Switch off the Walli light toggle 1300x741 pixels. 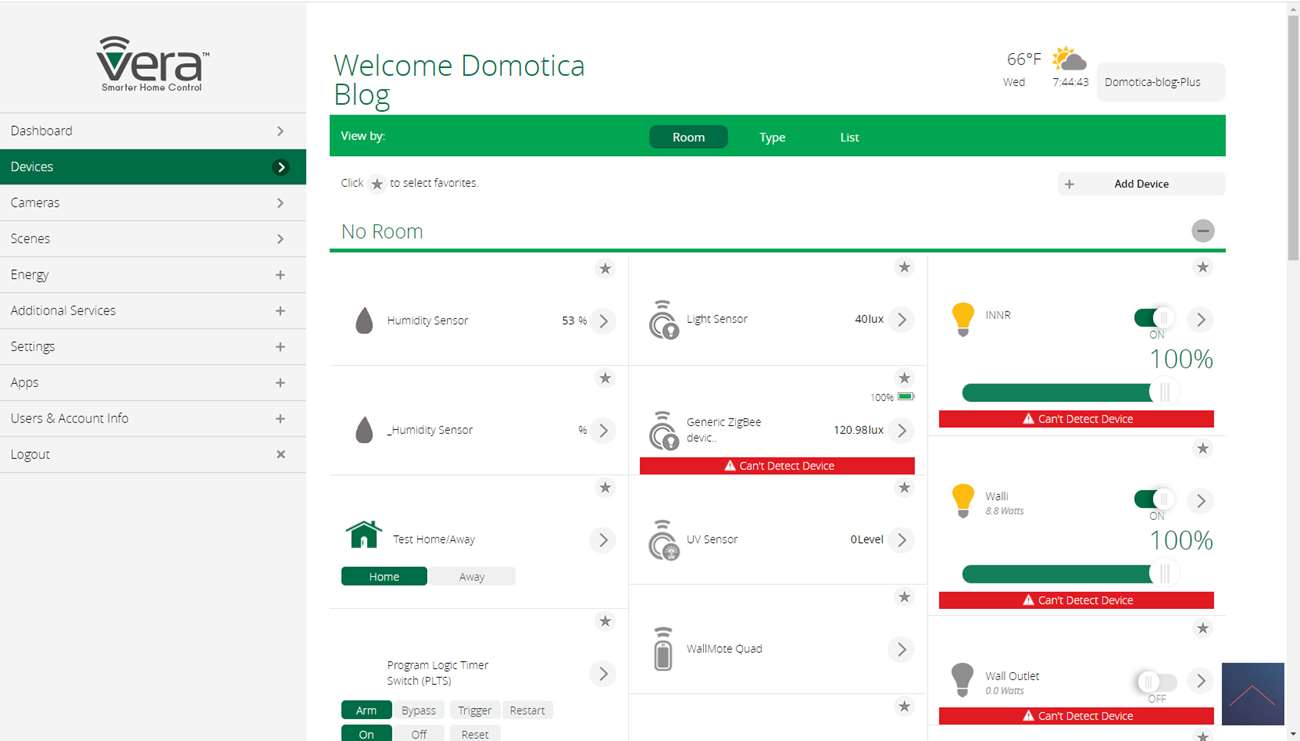click(1154, 499)
